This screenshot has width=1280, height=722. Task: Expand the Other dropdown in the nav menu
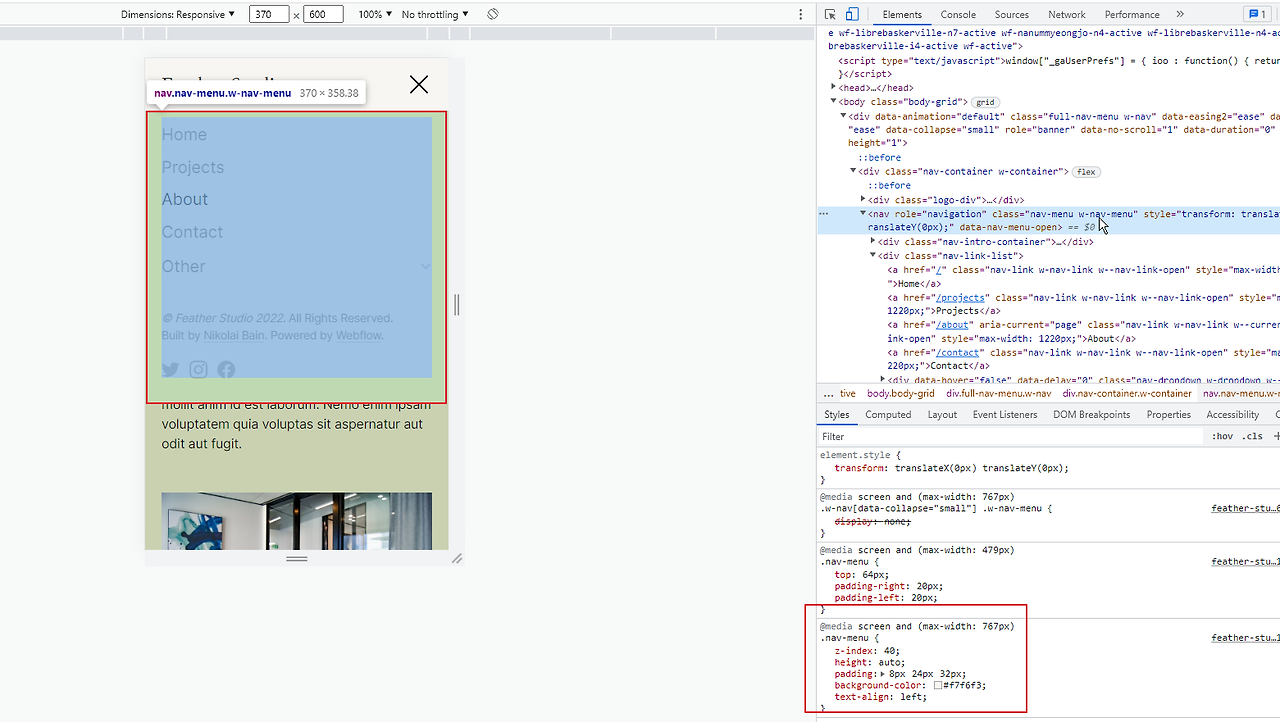coord(296,266)
